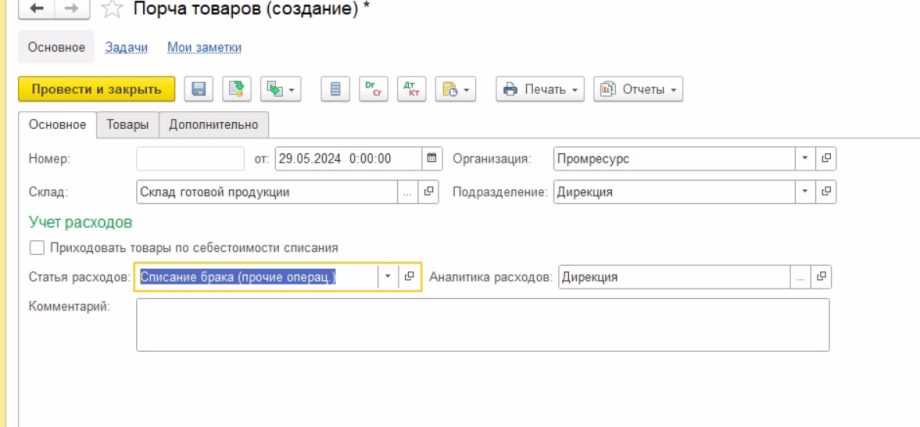Click the 'Провести и закрыть' button
Screen dimensions: 920x427
[x=96, y=89]
